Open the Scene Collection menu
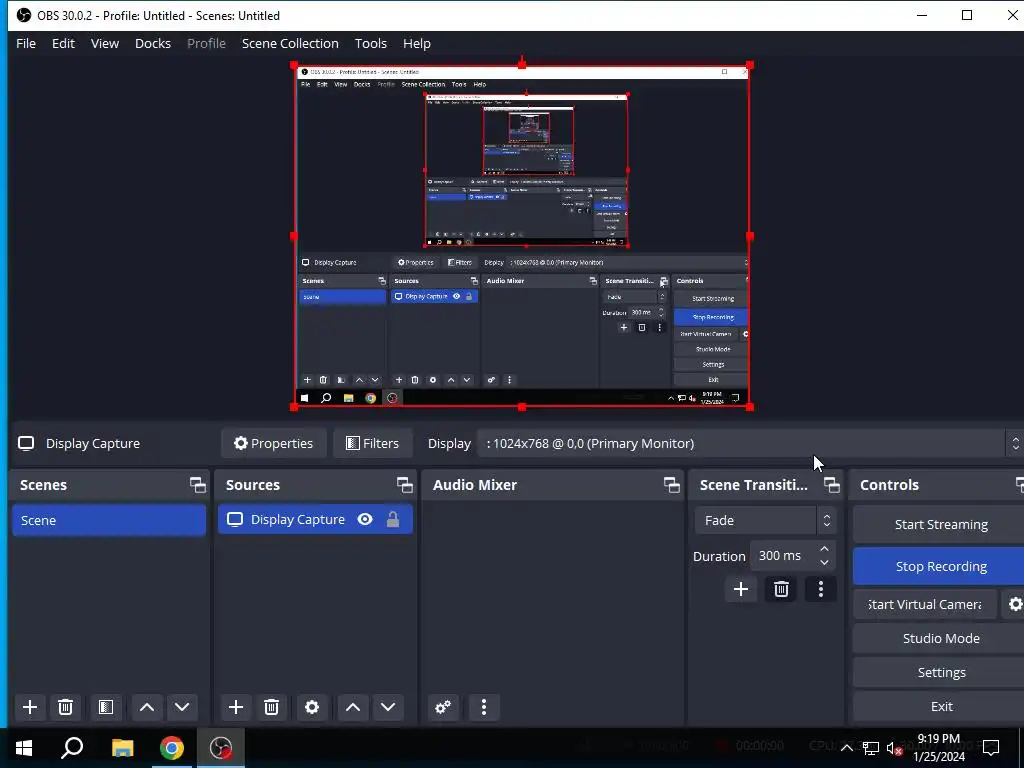The height and width of the screenshot is (768, 1024). click(x=290, y=43)
